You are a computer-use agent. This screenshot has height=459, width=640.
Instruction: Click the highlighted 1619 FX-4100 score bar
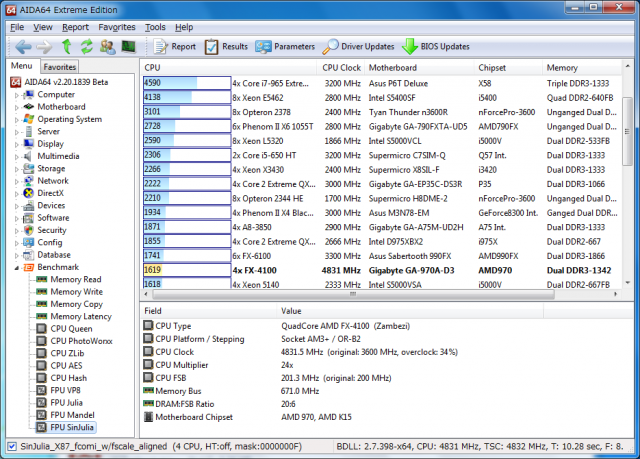[x=187, y=270]
